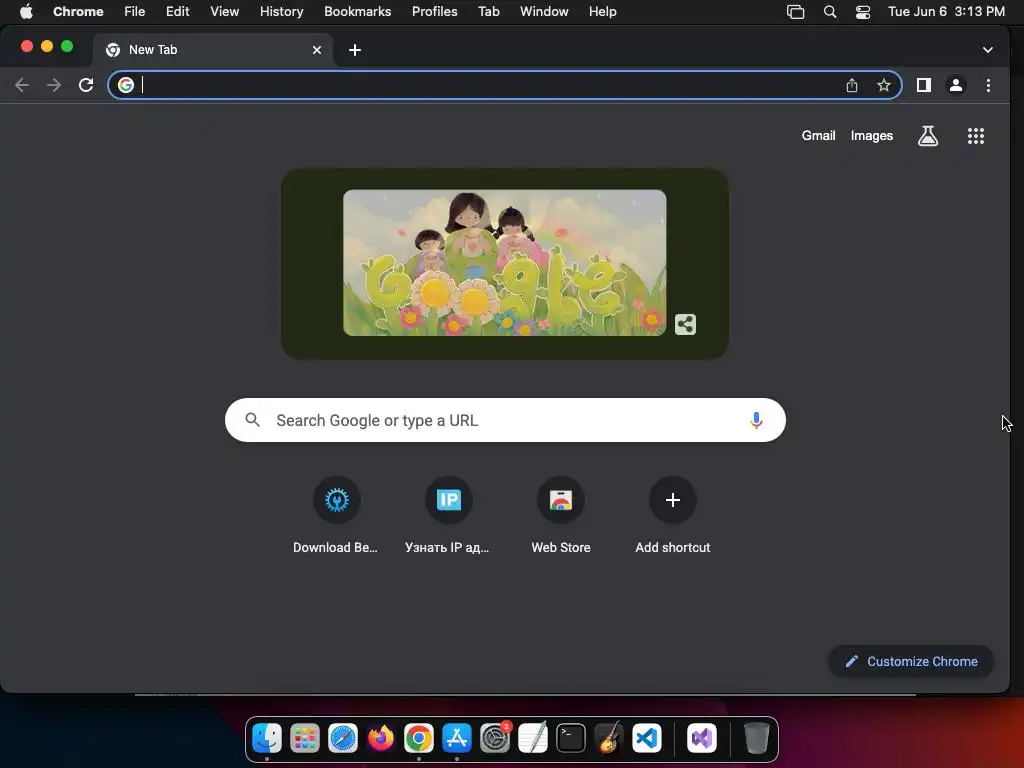Open Finder from the Dock
Screen dimensions: 1024x768
[x=267, y=739]
